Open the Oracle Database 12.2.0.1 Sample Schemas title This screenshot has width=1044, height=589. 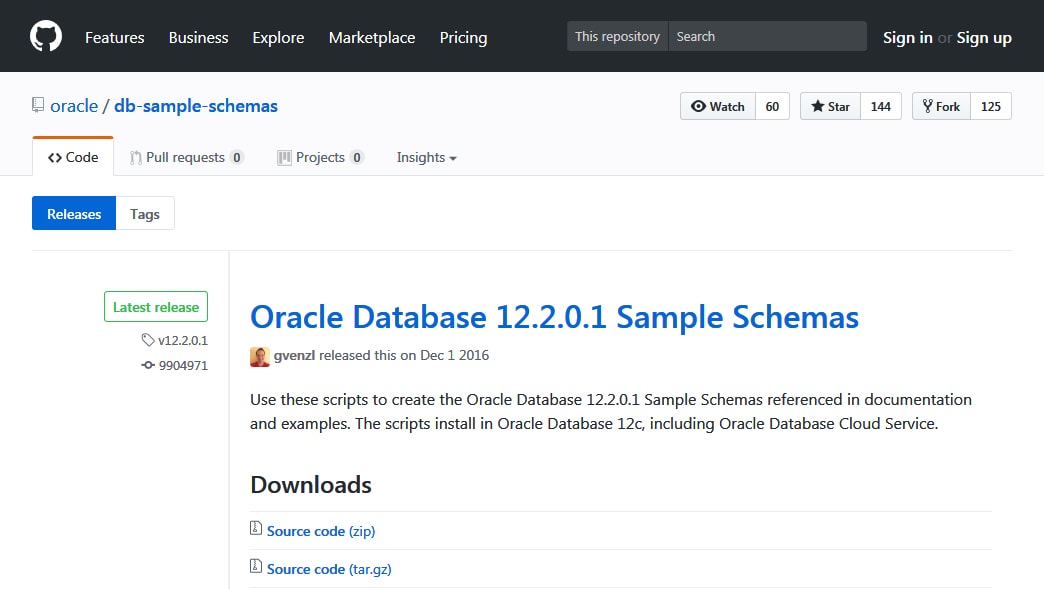click(554, 317)
